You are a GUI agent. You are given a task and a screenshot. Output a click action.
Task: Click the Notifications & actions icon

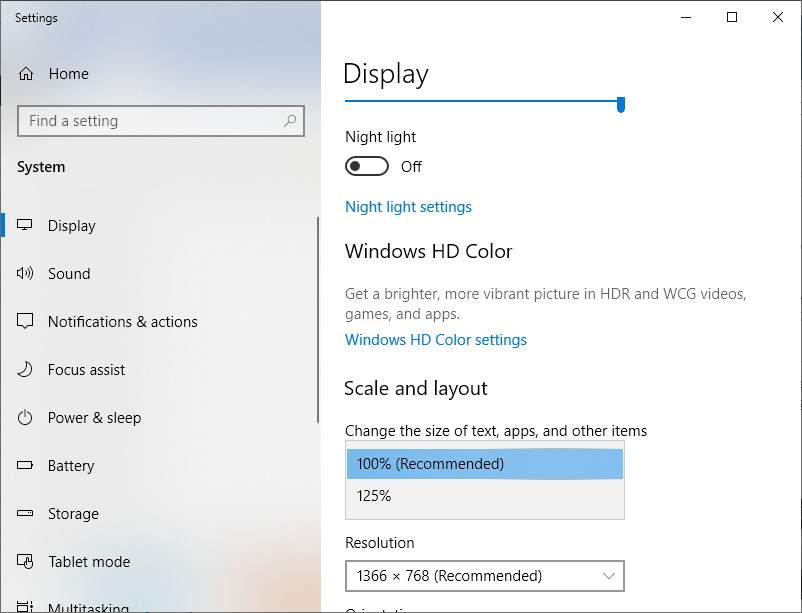click(26, 322)
